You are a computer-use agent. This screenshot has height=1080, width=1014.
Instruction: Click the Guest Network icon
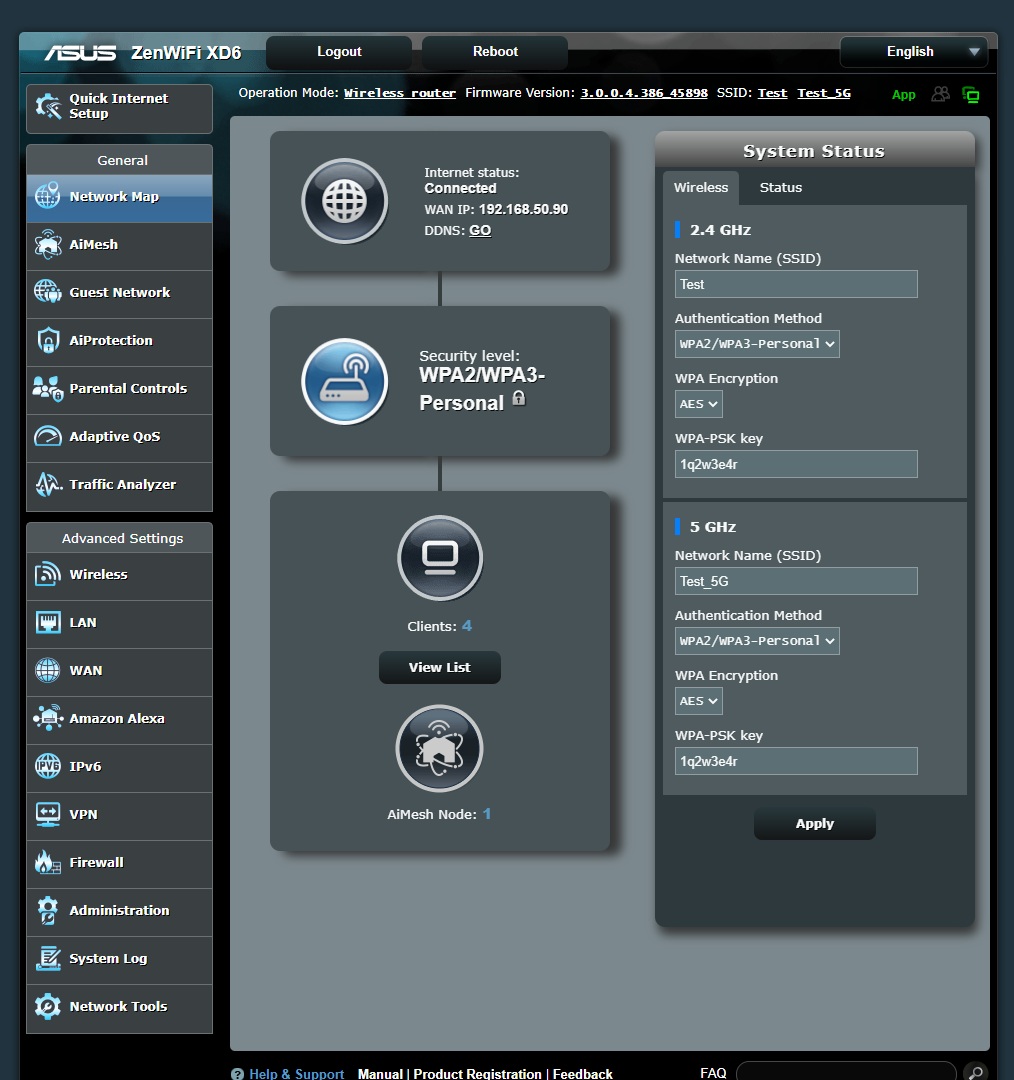tap(48, 292)
